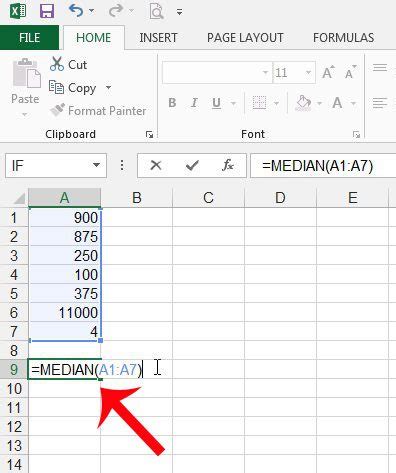Toggle Underline formatting
The image size is (396, 473).
216,103
